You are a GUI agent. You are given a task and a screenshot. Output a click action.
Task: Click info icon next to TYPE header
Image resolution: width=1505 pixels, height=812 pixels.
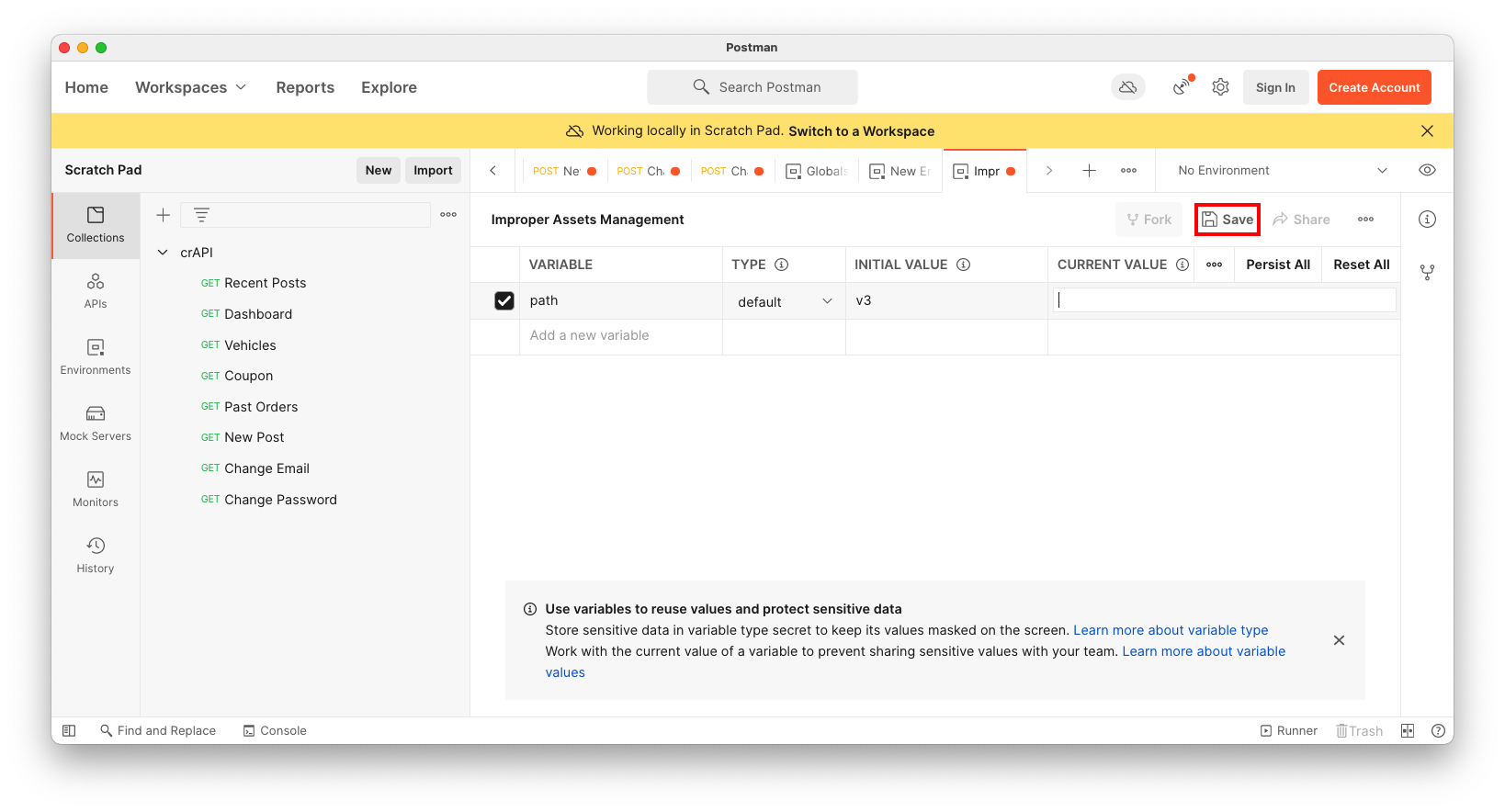[x=782, y=265]
